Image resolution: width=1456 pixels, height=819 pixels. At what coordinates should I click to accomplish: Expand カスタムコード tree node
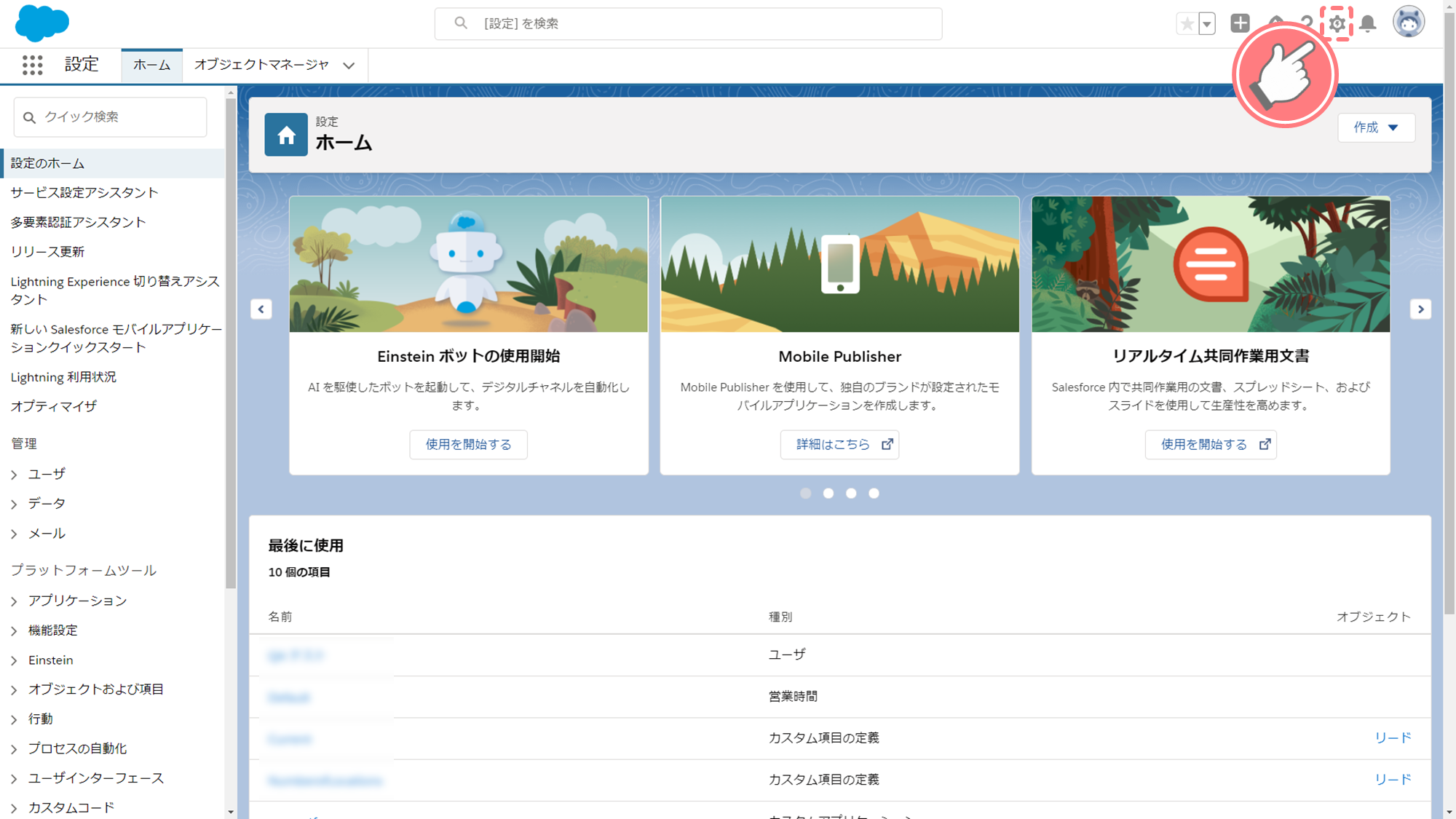coord(14,808)
